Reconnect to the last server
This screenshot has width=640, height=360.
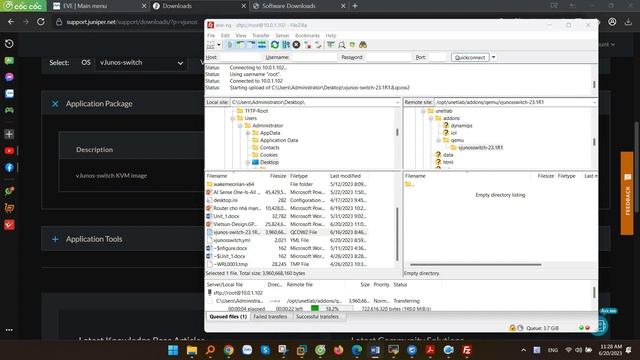[x=318, y=45]
